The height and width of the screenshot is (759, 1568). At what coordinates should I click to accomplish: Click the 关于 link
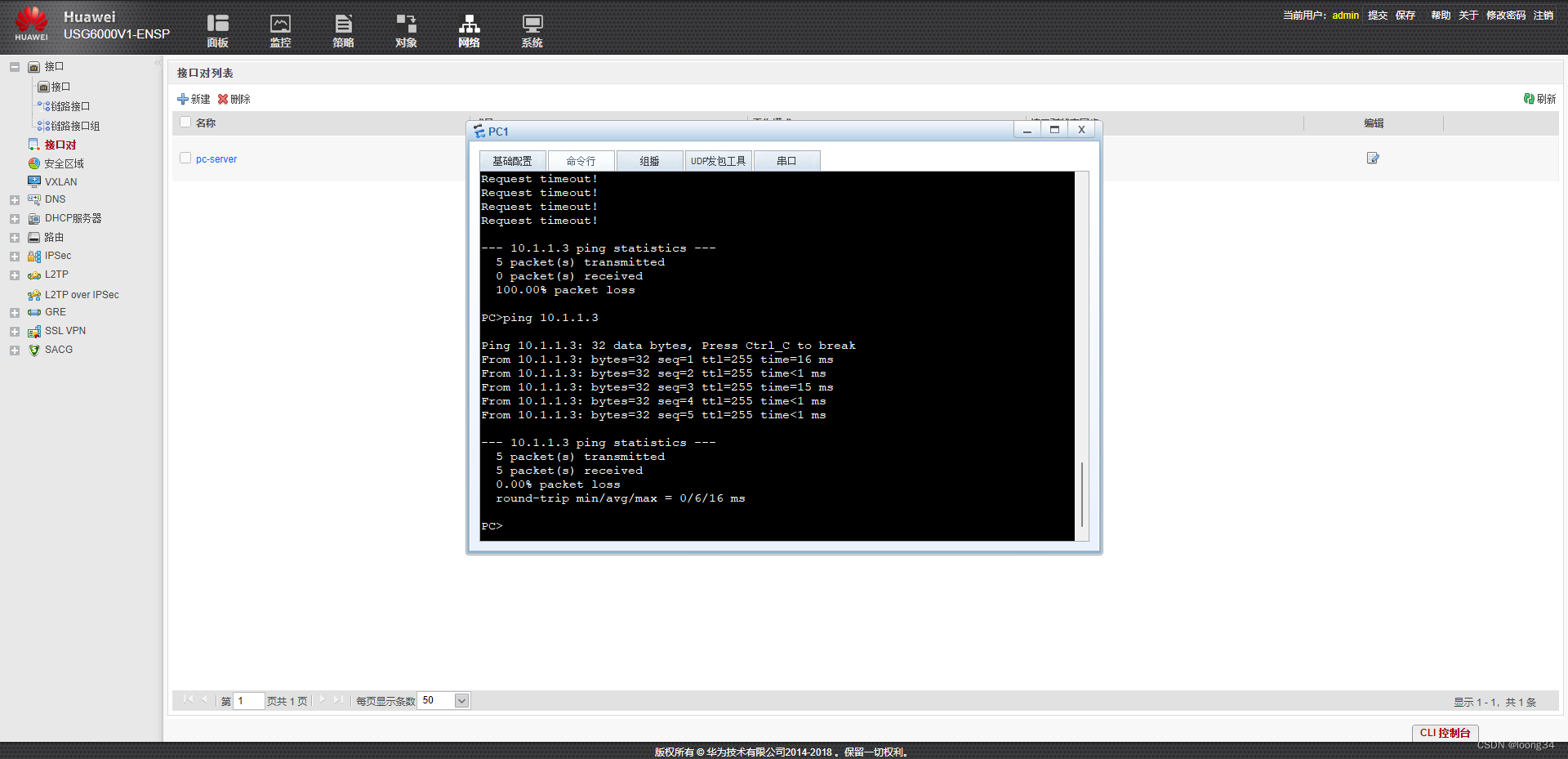[x=1468, y=16]
